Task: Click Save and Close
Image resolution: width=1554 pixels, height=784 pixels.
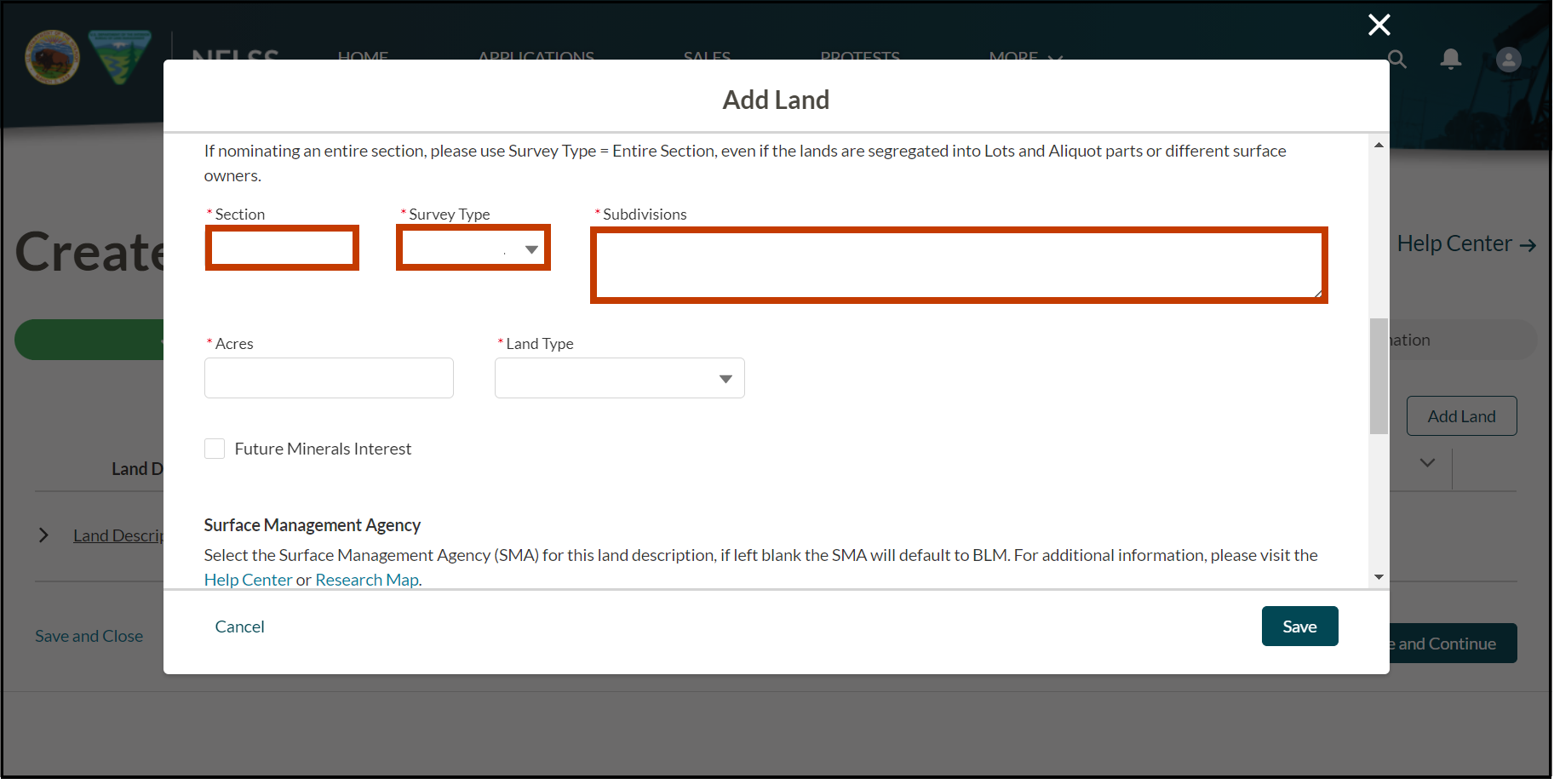Action: (x=89, y=635)
